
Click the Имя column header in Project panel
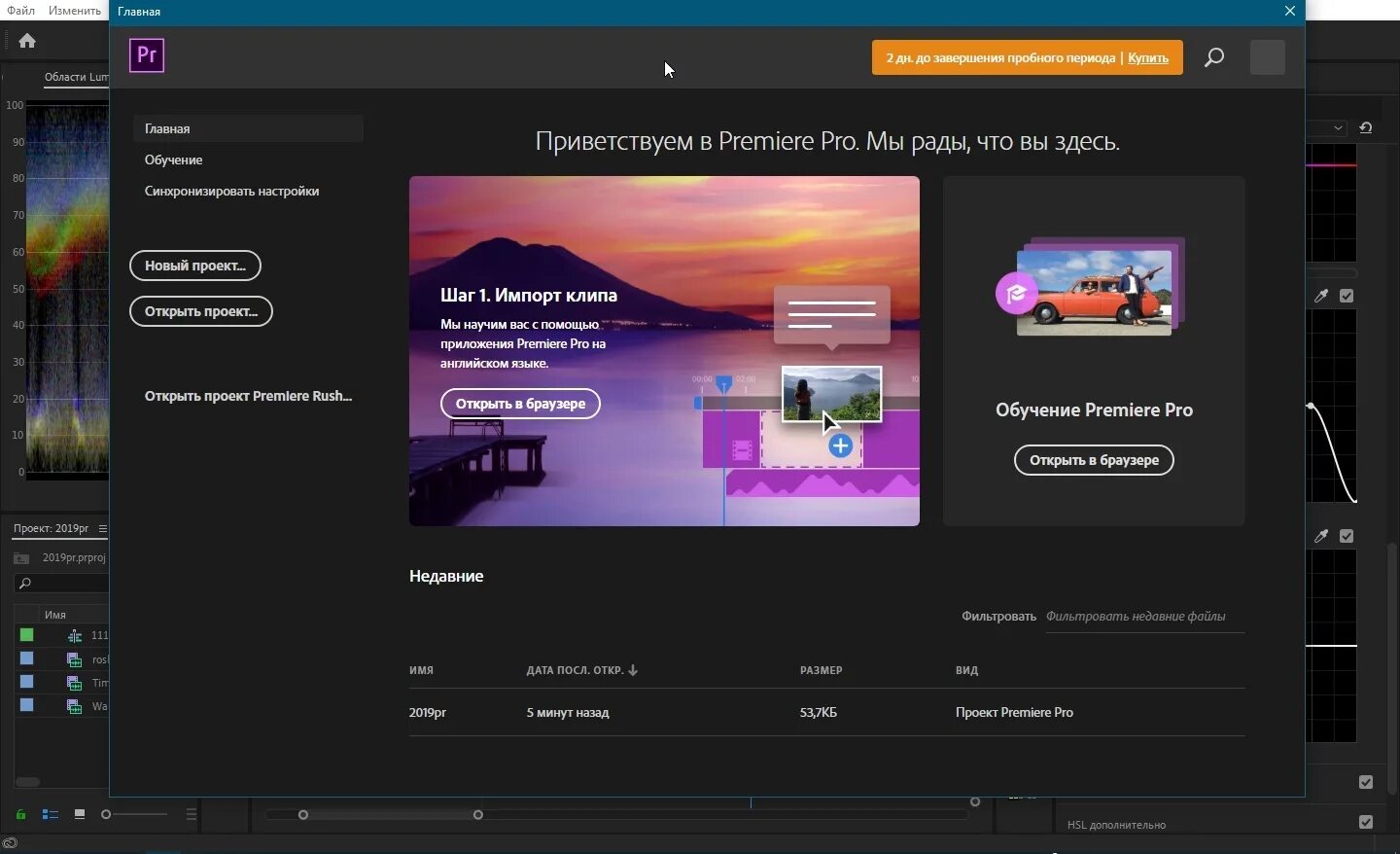(x=55, y=615)
